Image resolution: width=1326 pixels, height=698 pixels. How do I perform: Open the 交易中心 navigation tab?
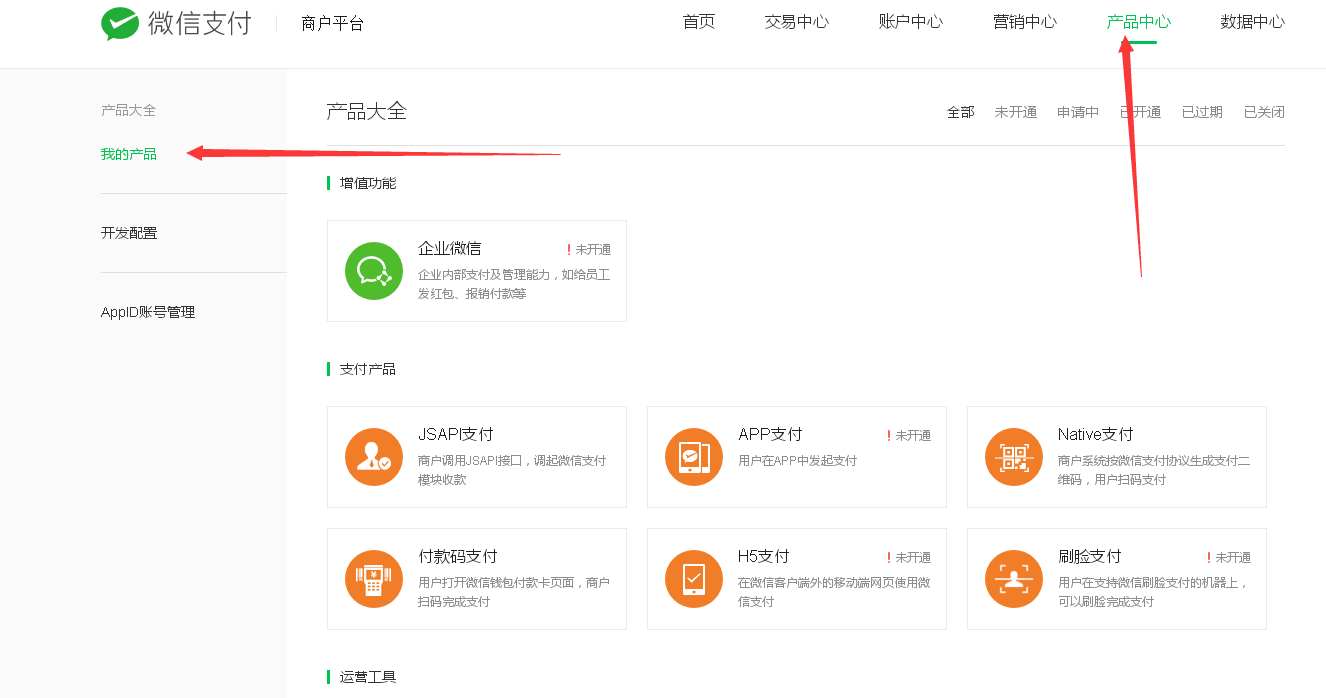tap(797, 22)
